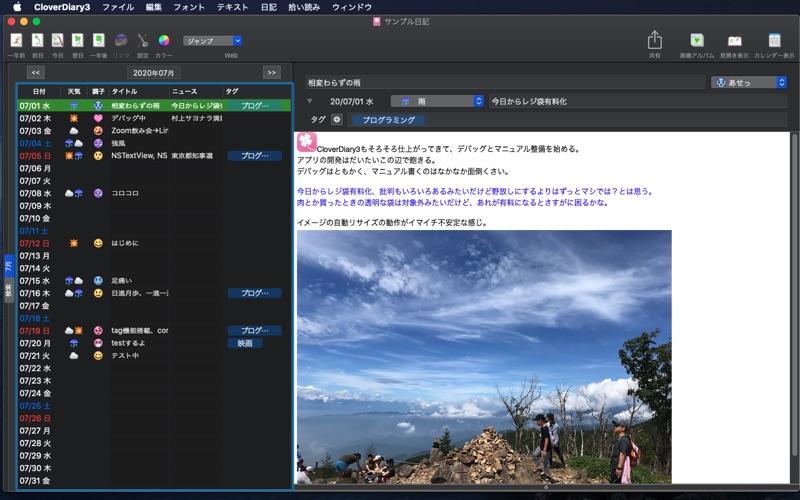Go to previous day via 前日 icon

click(x=37, y=40)
